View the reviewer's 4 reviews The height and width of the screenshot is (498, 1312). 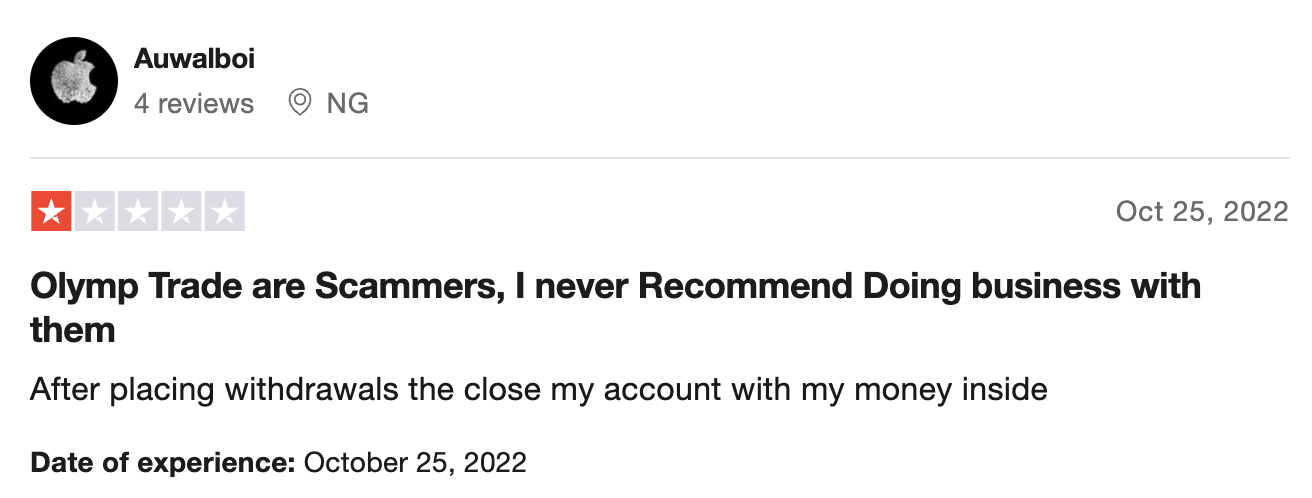tap(194, 103)
